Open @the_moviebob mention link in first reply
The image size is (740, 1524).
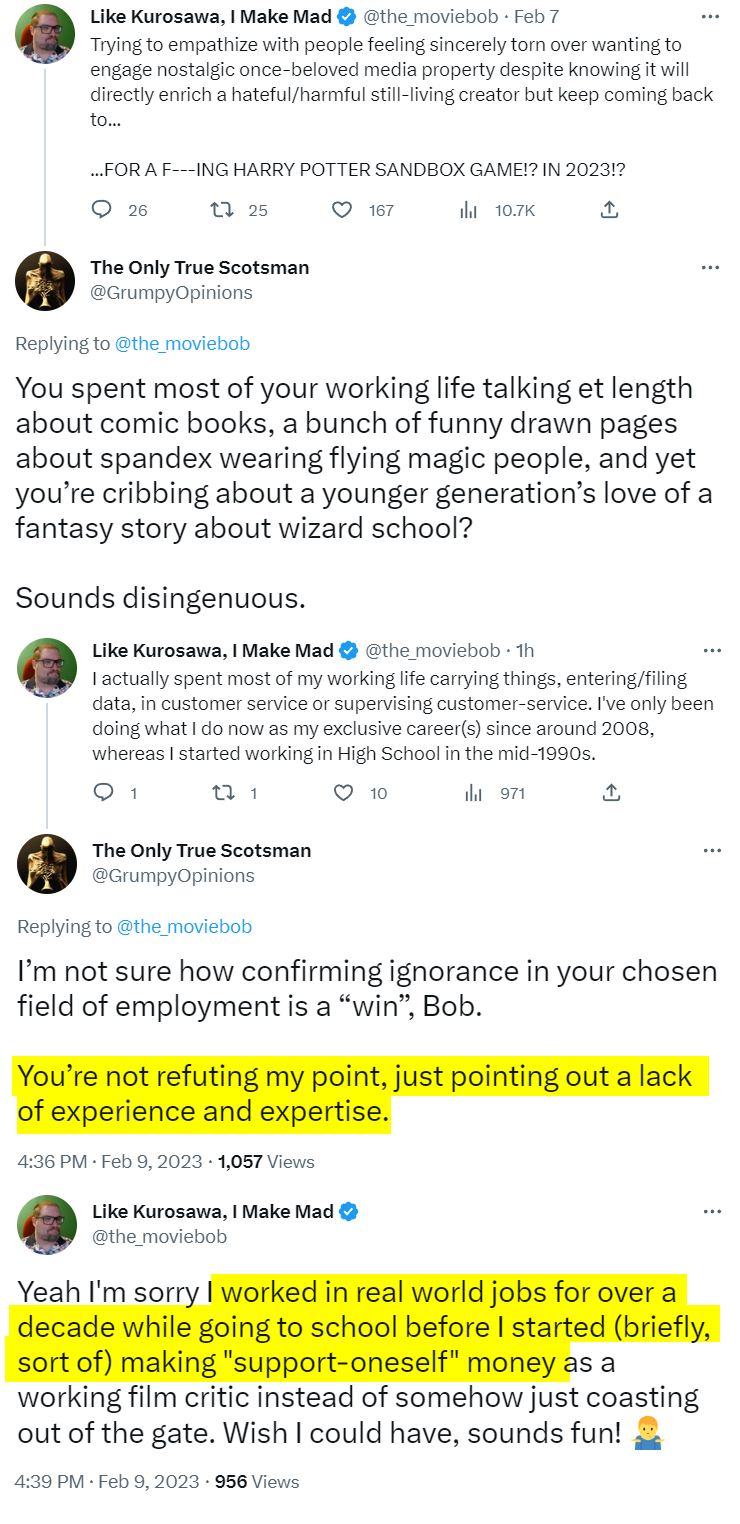tap(182, 344)
